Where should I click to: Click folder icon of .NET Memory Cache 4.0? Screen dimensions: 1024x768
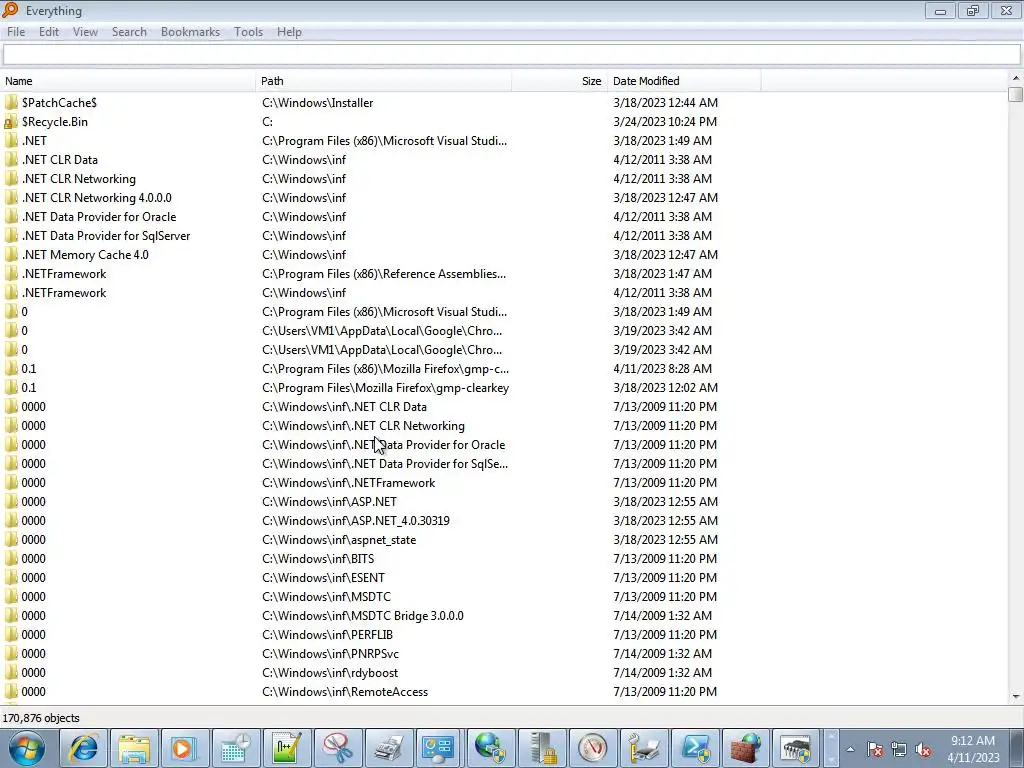pos(11,255)
